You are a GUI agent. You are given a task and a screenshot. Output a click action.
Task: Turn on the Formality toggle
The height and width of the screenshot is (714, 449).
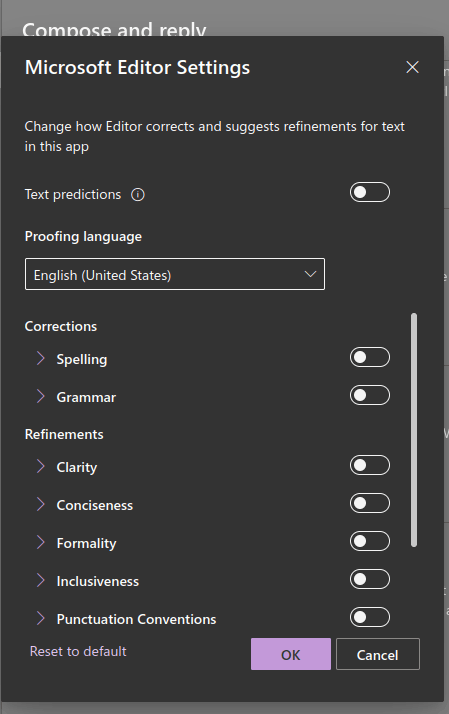coord(370,541)
